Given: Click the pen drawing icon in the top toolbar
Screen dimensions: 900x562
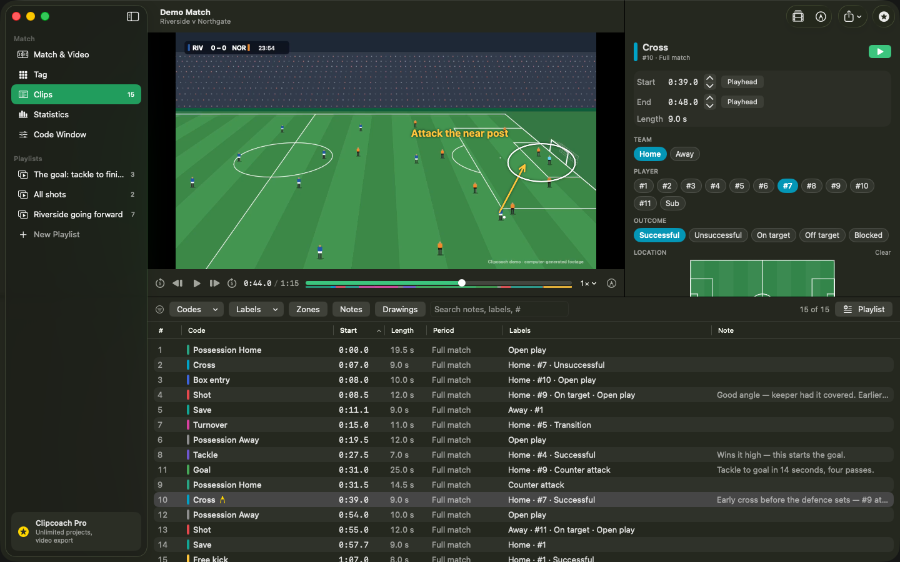Looking at the screenshot, I should coord(821,17).
